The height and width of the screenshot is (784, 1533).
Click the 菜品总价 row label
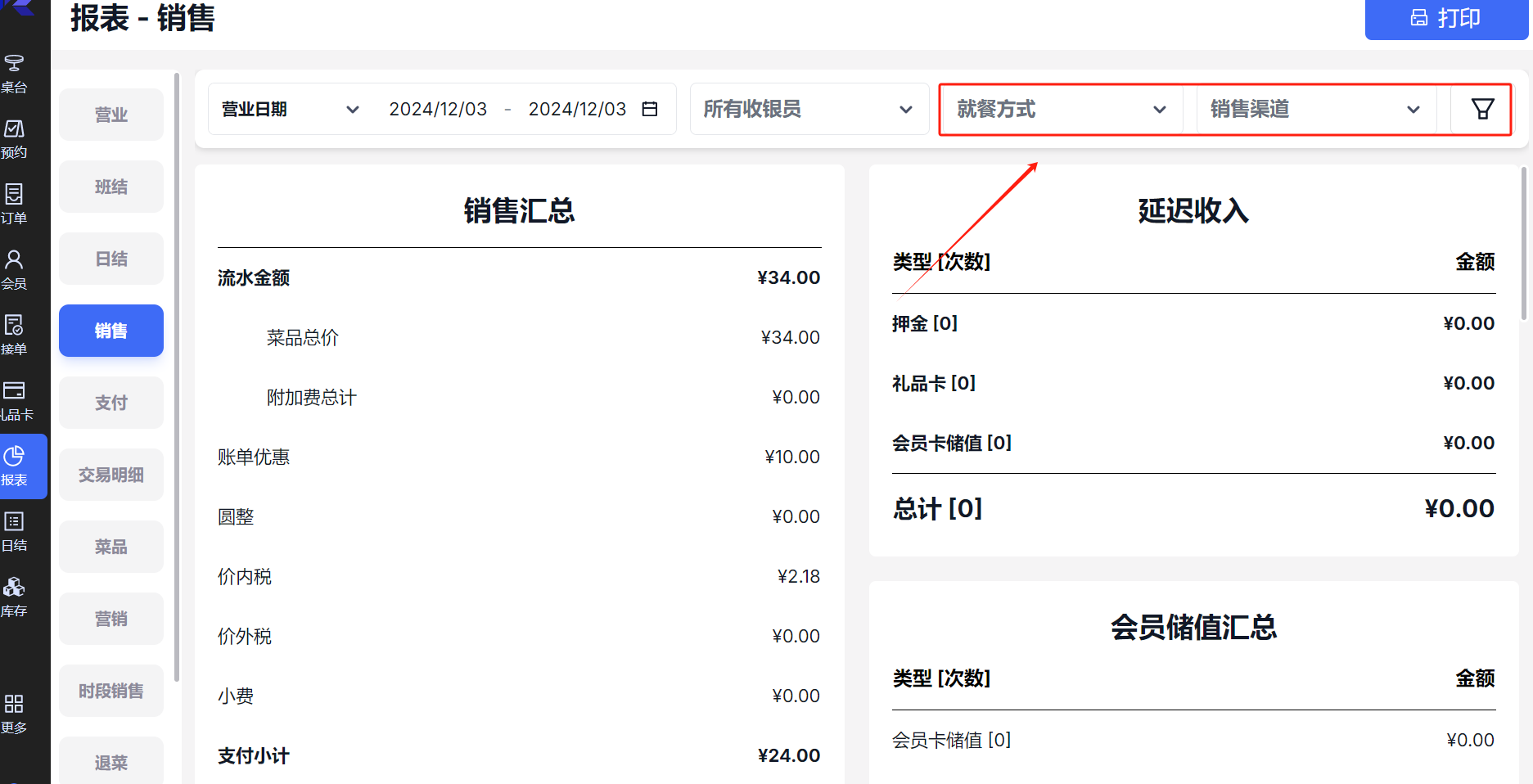click(x=303, y=338)
